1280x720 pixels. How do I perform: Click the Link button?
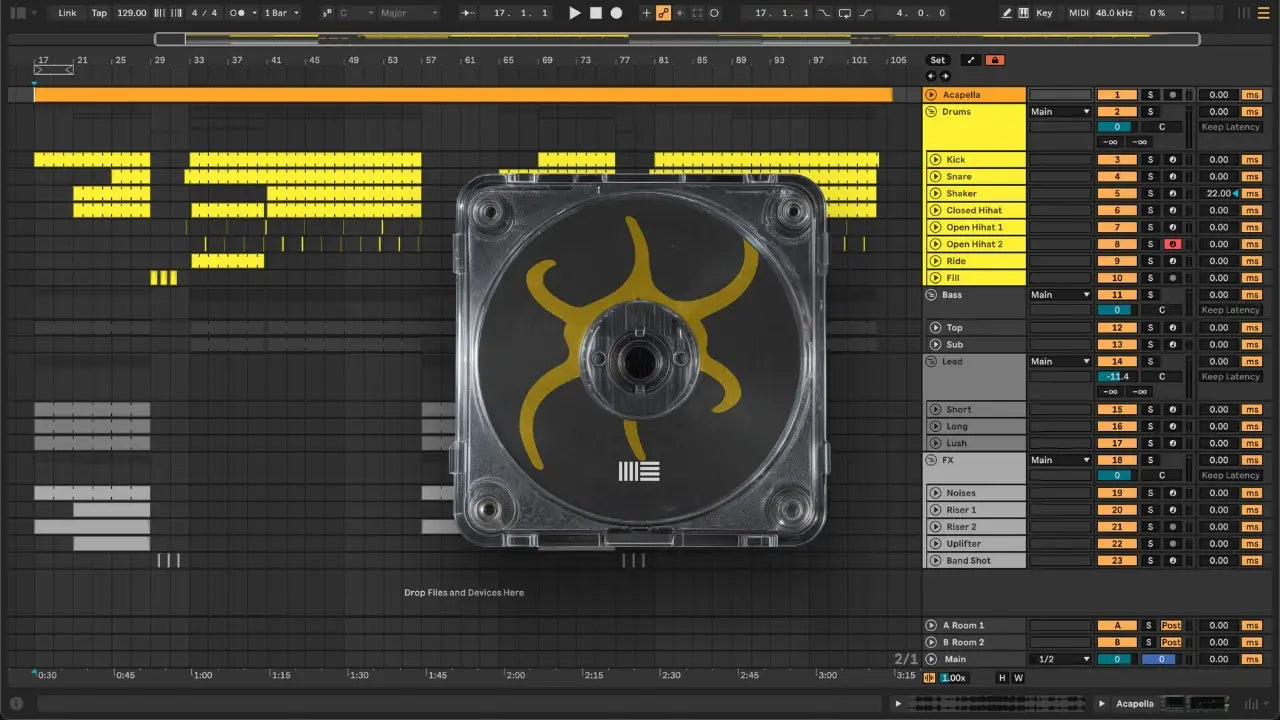point(67,13)
